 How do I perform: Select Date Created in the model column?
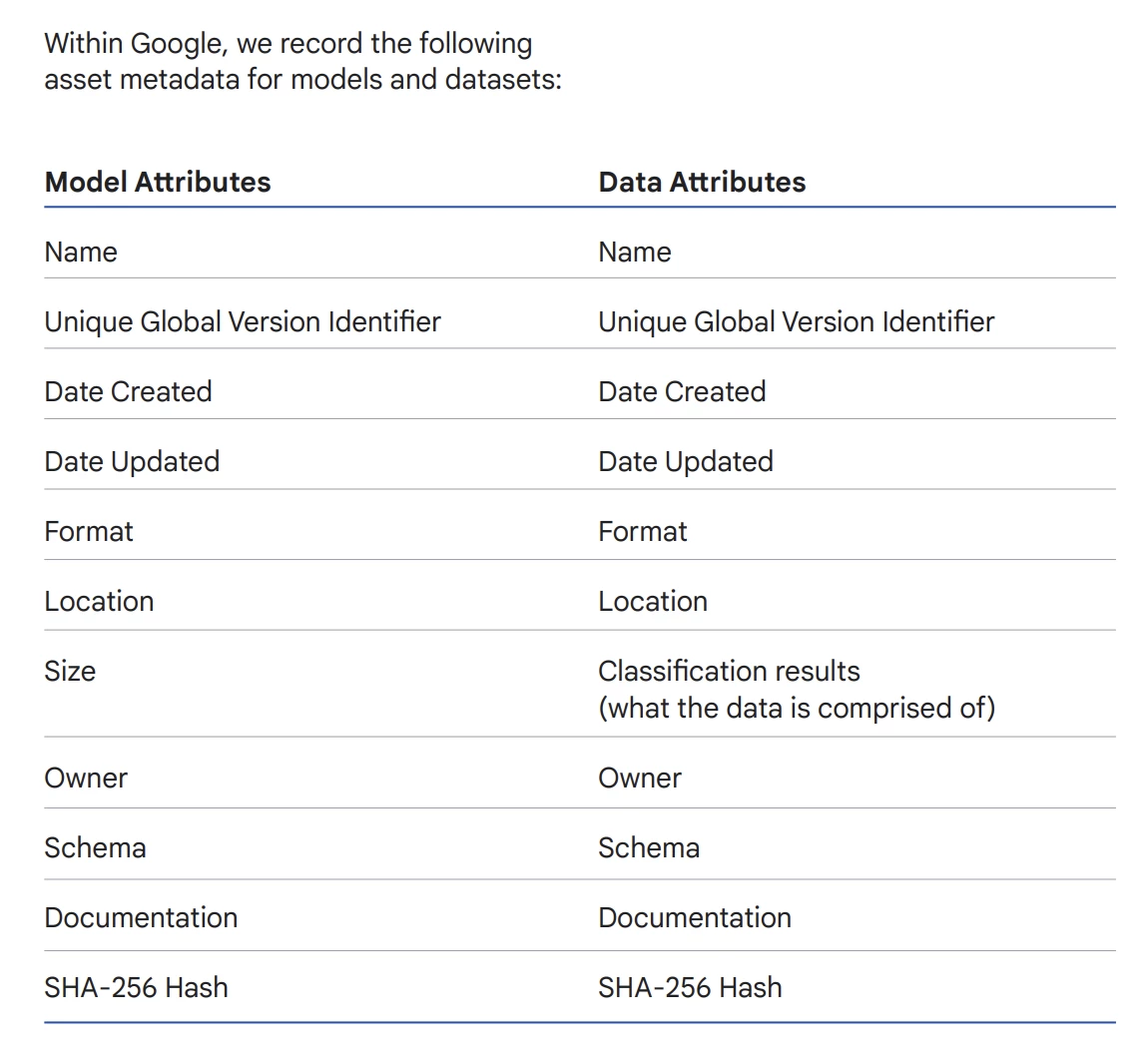(128, 391)
